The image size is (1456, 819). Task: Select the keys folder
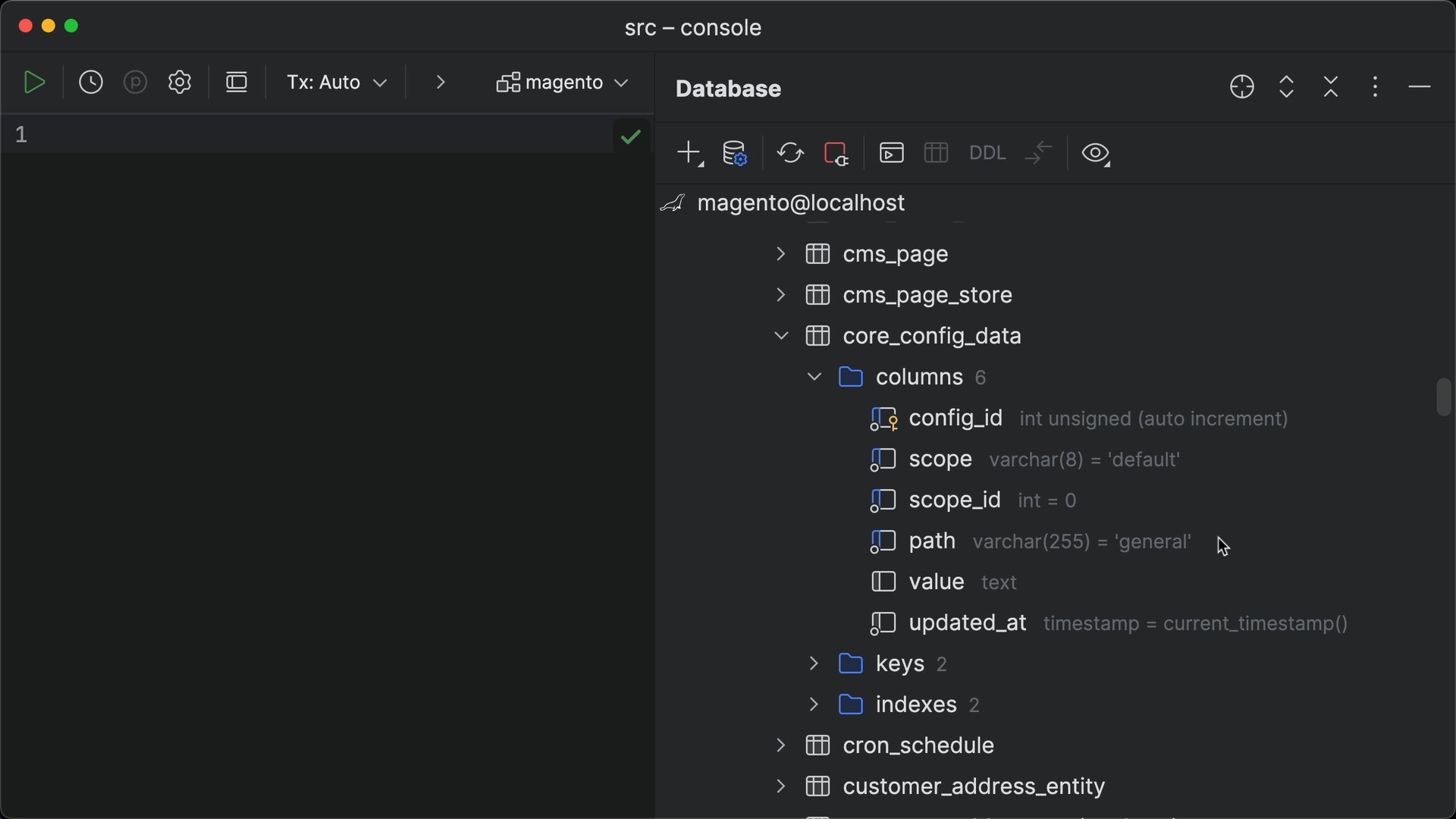(x=900, y=664)
